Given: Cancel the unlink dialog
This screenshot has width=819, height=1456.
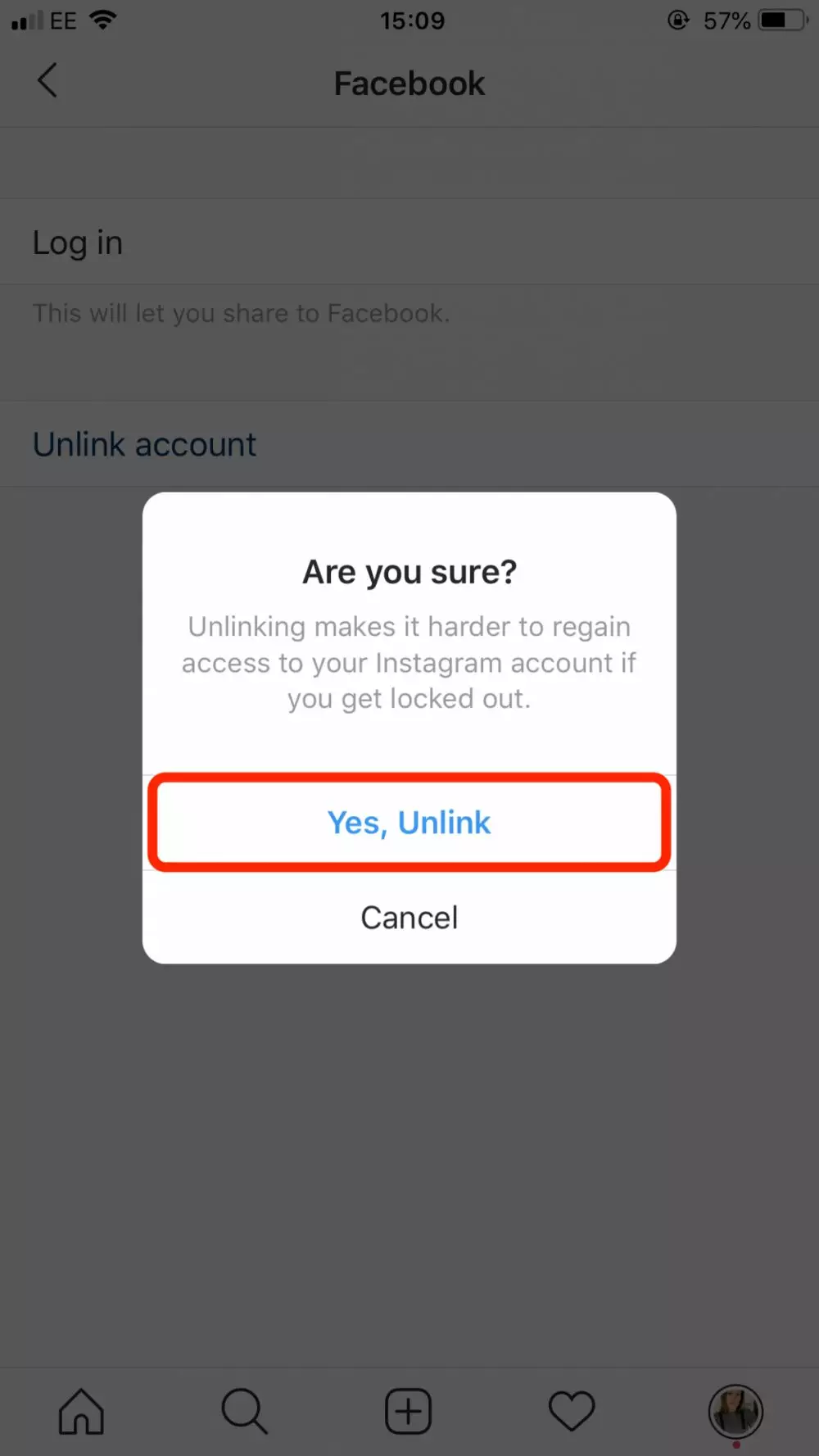Looking at the screenshot, I should tap(409, 918).
